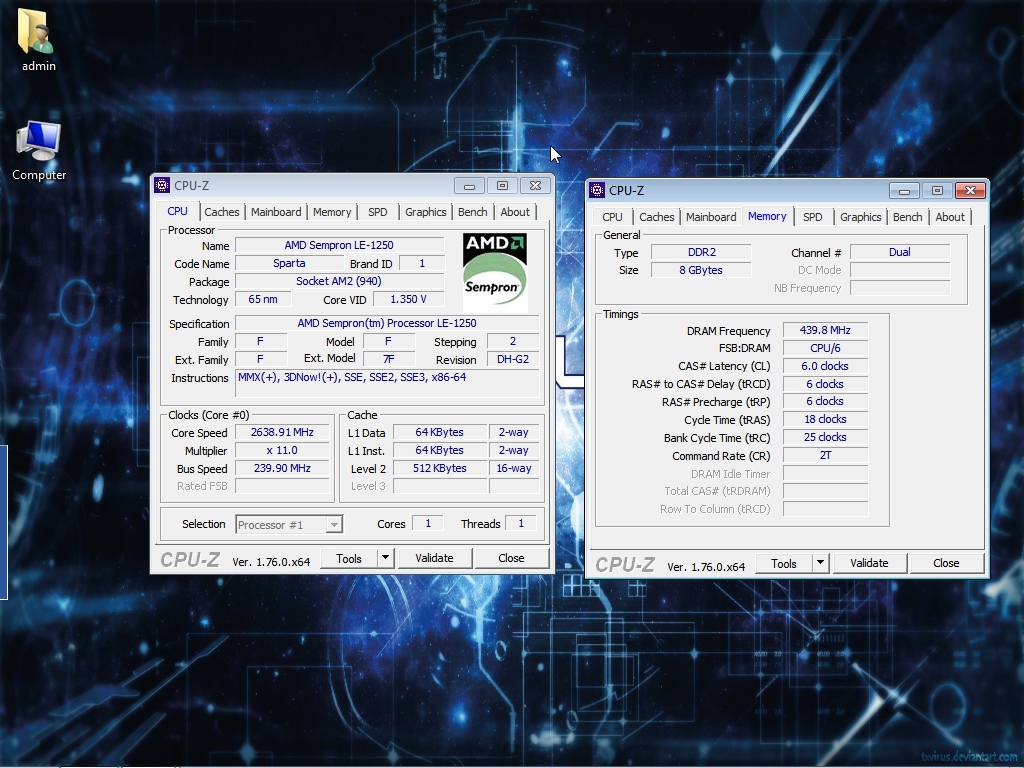Image resolution: width=1024 pixels, height=768 pixels.
Task: Minimize the right CPU-Z window
Action: pos(904,191)
